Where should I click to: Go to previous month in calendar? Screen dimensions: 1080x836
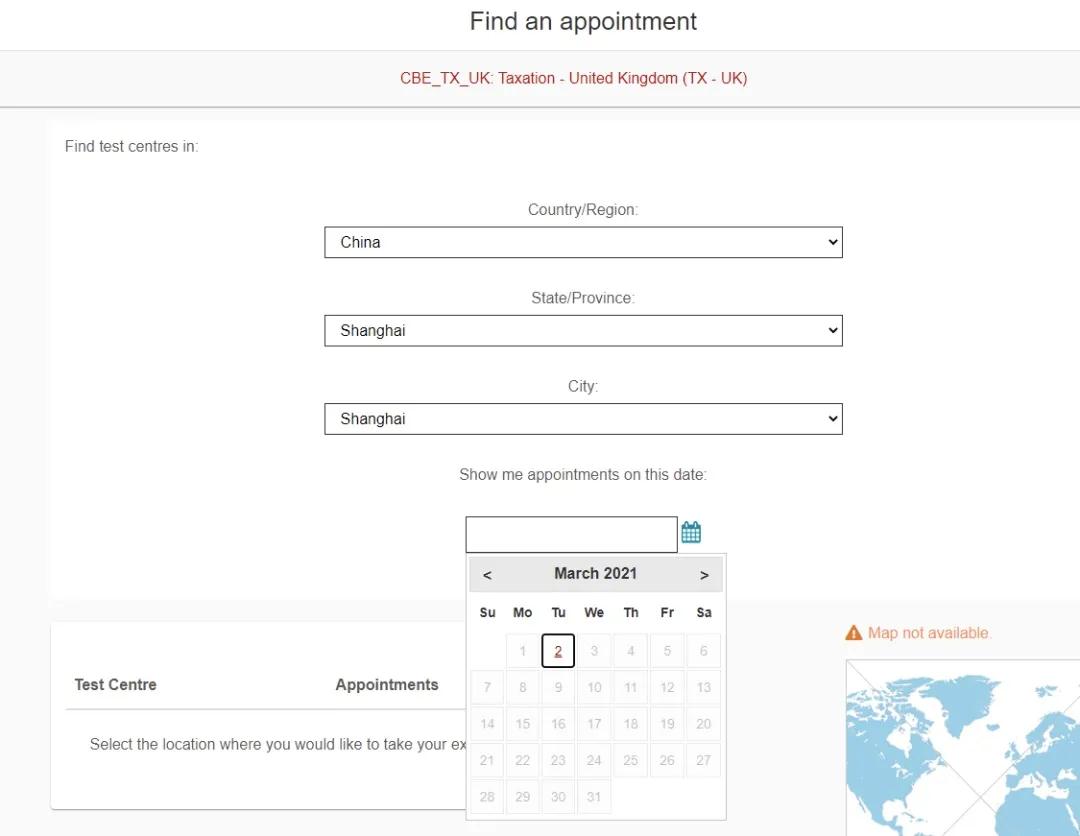pos(487,575)
